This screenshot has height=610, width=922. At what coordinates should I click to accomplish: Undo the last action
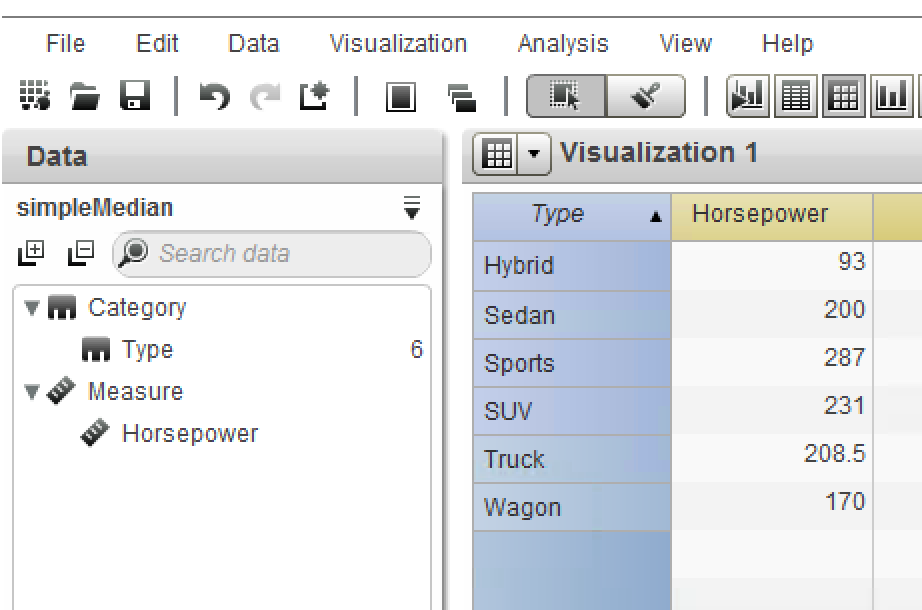(215, 96)
